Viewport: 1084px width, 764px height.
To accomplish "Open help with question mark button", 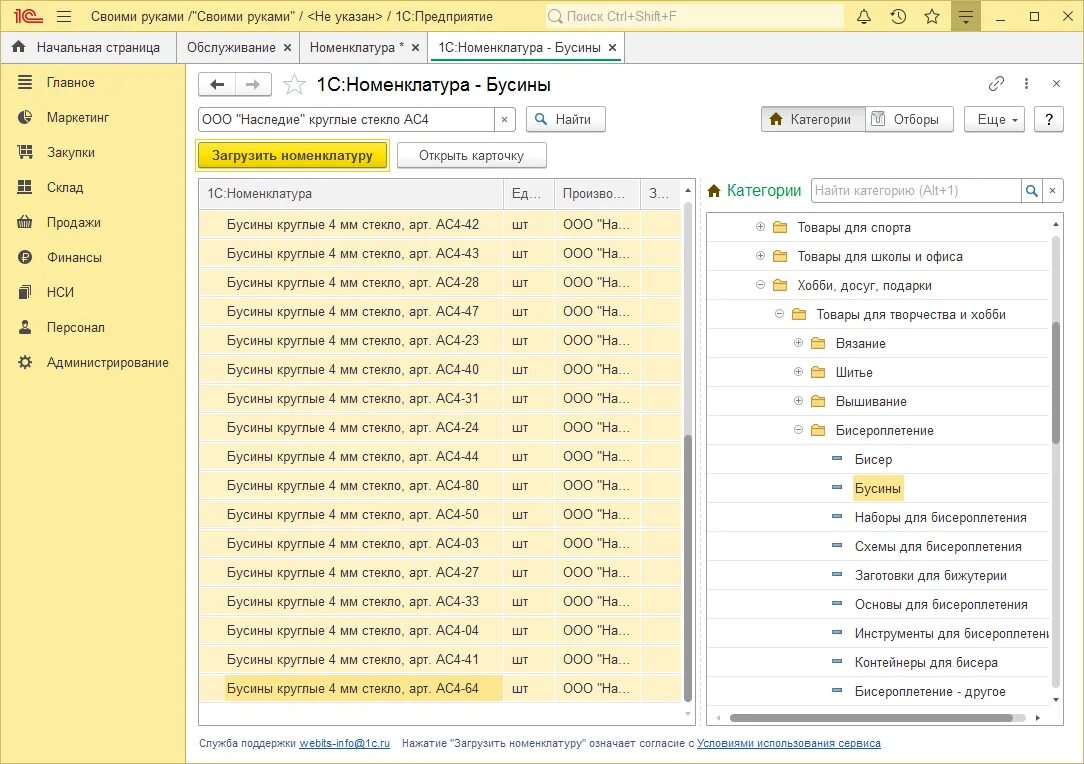I will (x=1049, y=120).
